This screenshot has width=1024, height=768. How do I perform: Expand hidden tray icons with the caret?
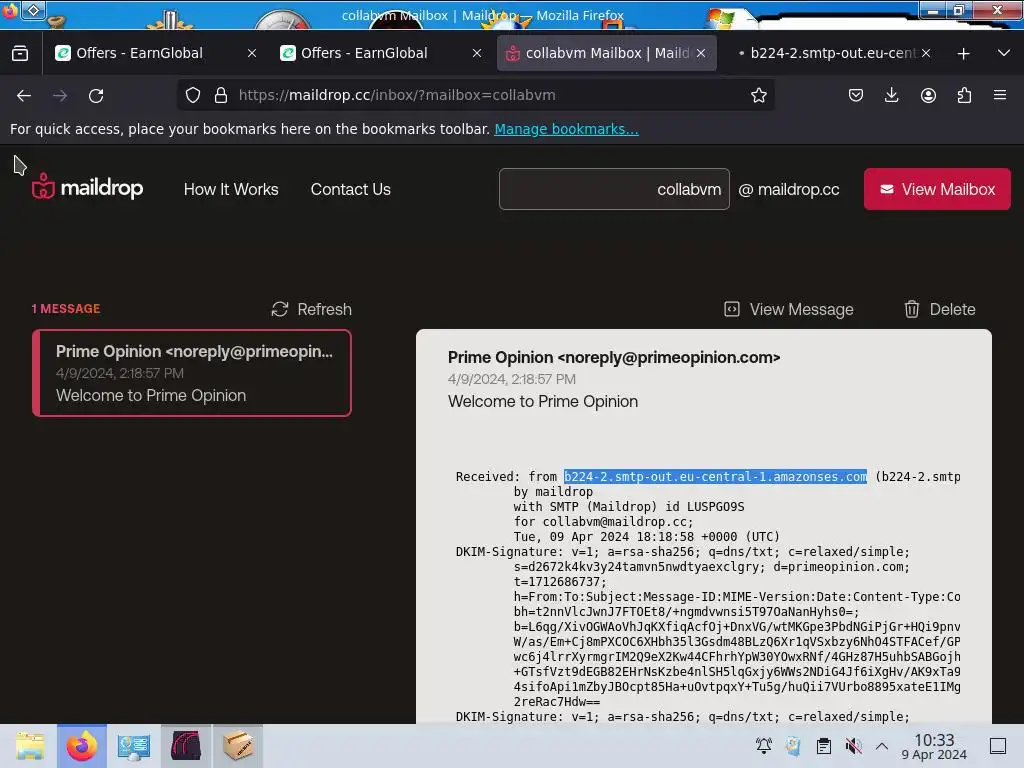click(882, 746)
